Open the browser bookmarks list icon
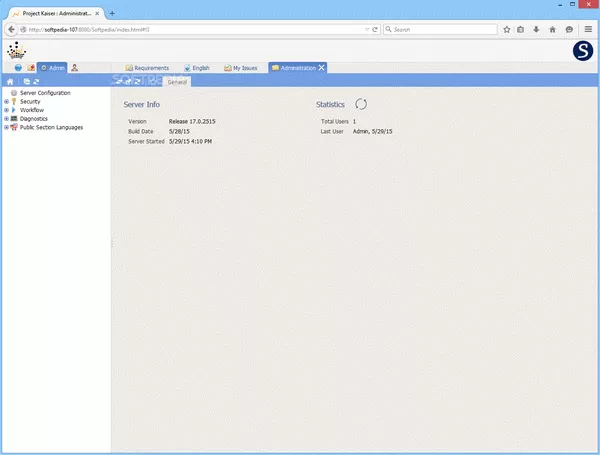The image size is (600, 455). (520, 29)
